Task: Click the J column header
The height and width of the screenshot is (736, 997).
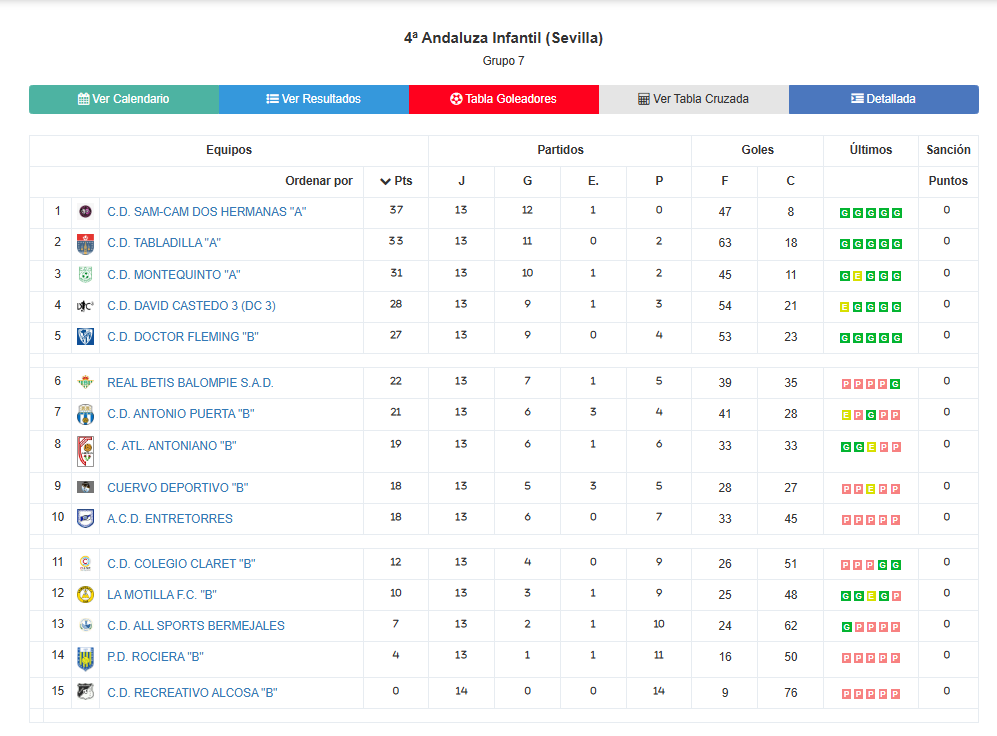Action: pos(462,181)
